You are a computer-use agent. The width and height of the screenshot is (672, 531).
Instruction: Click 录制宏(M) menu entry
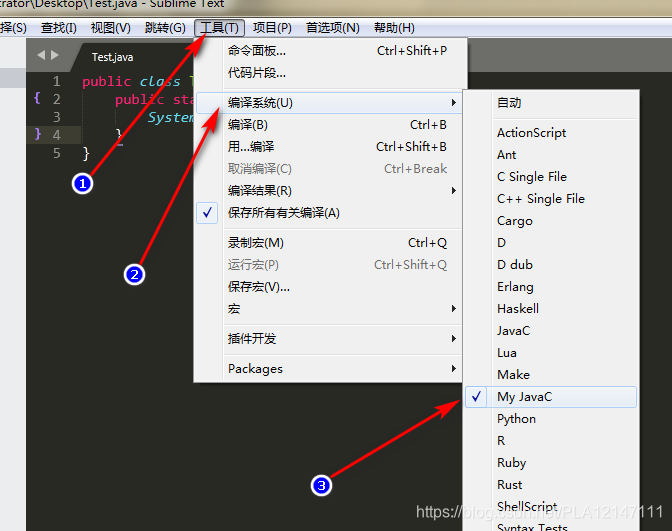click(x=329, y=243)
